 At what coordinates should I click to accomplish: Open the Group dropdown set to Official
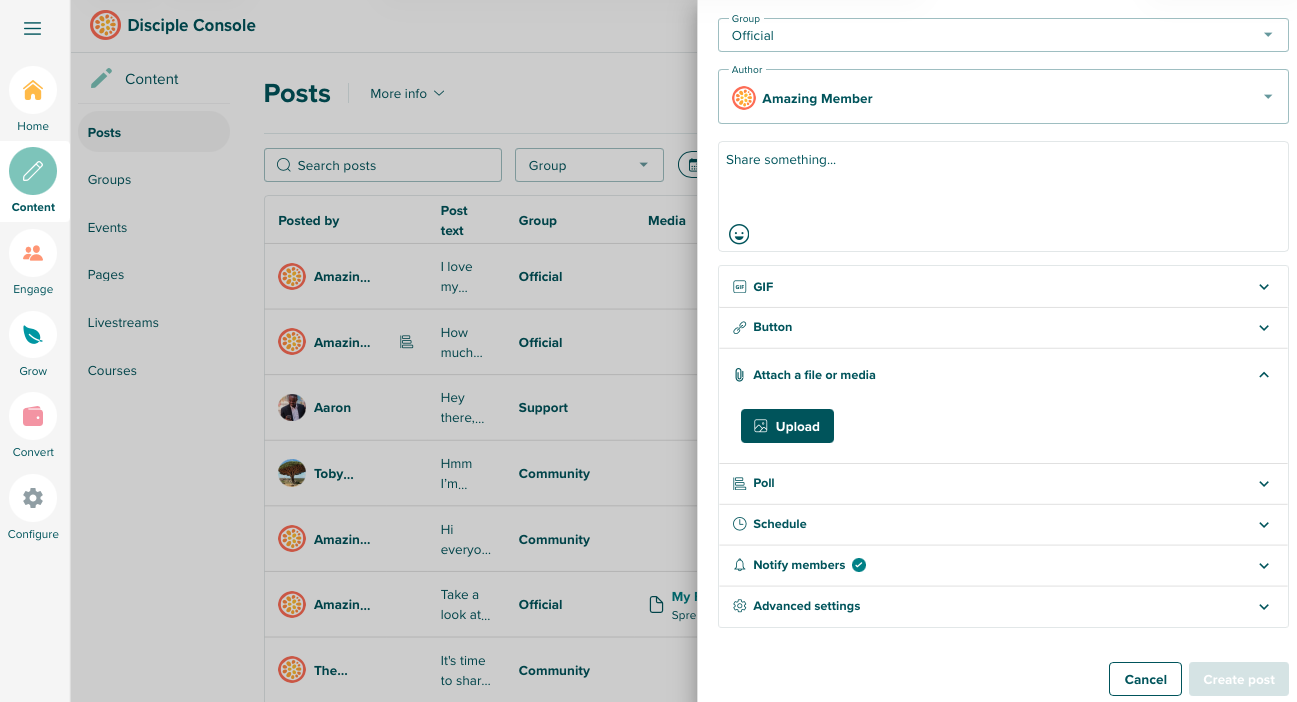pyautogui.click(x=1002, y=35)
